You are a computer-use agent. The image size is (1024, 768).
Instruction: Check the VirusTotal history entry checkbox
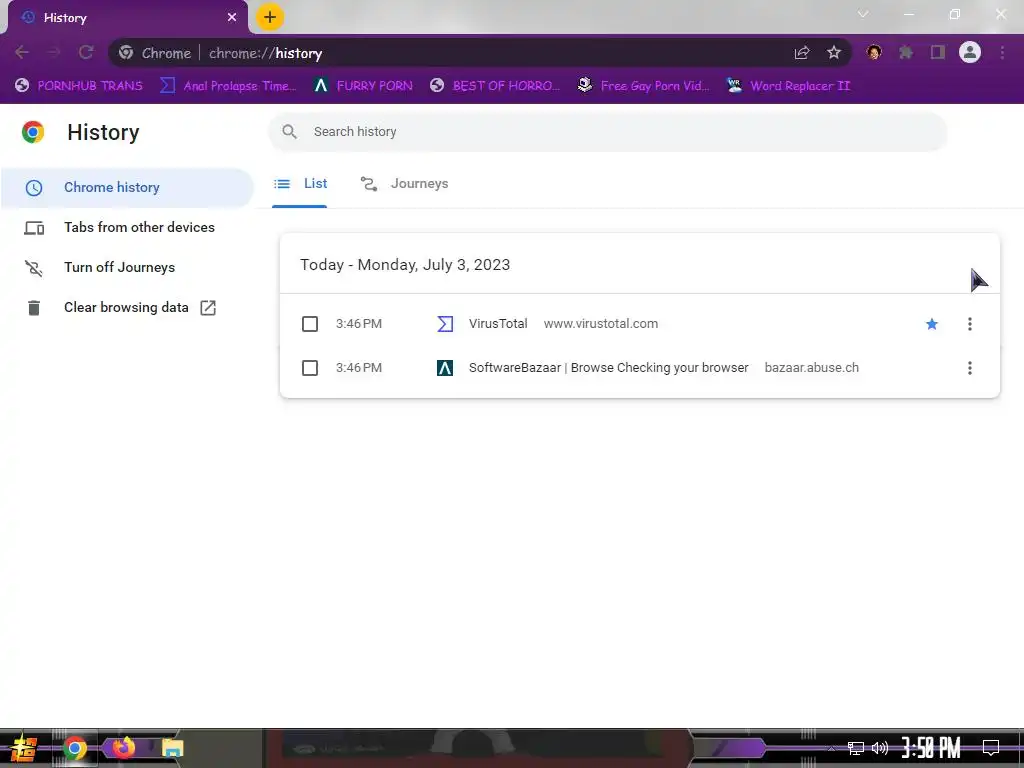pyautogui.click(x=310, y=324)
